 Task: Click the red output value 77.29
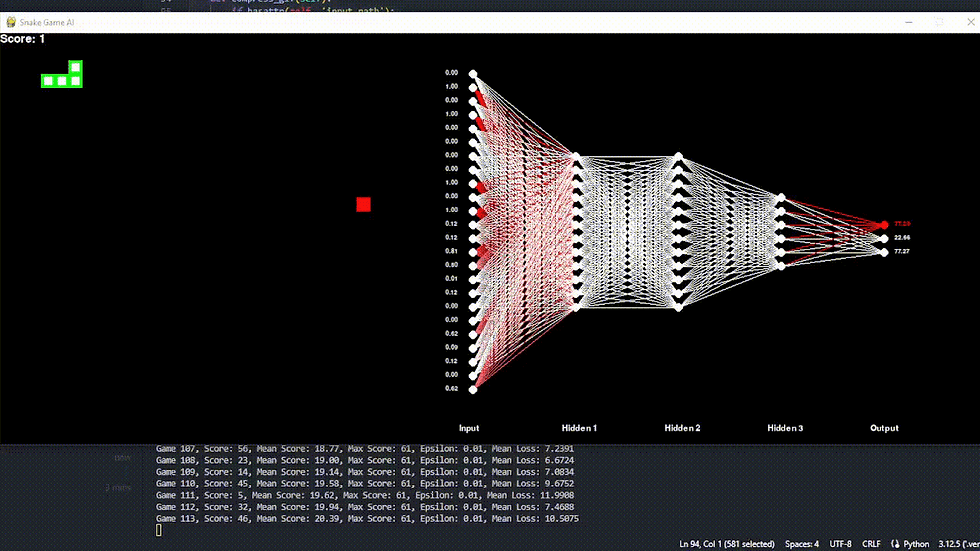point(902,224)
